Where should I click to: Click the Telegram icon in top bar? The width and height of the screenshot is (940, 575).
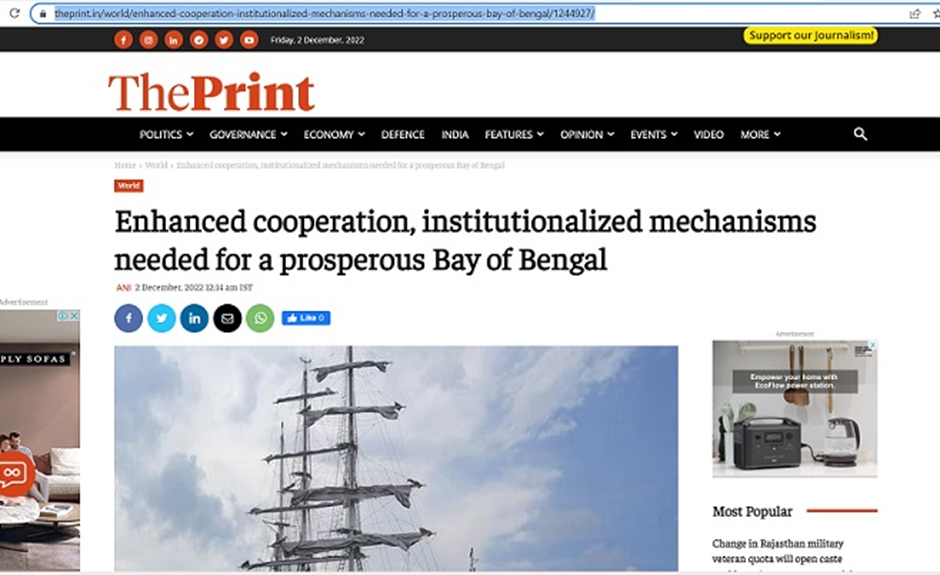click(x=199, y=40)
